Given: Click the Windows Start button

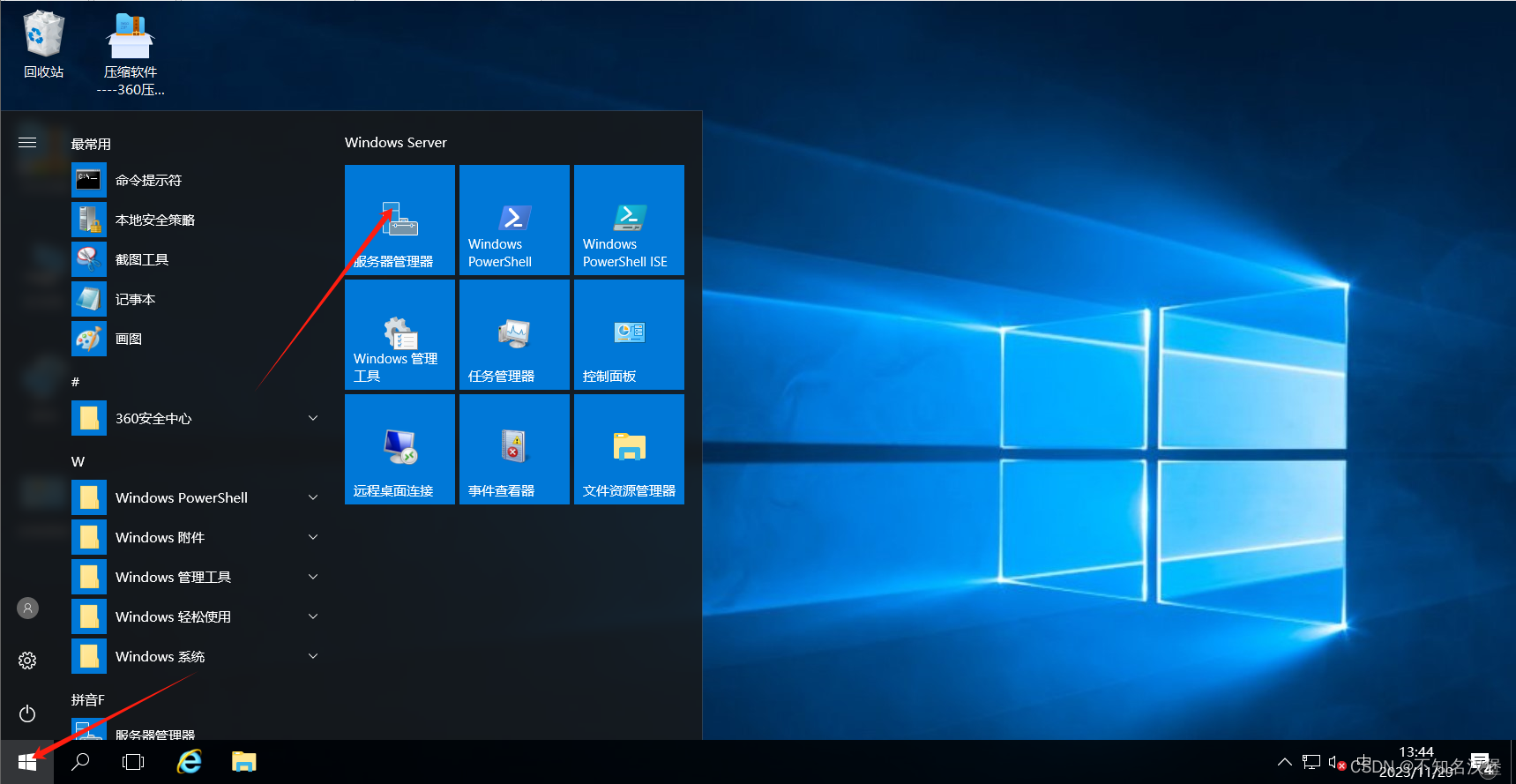Looking at the screenshot, I should point(27,762).
